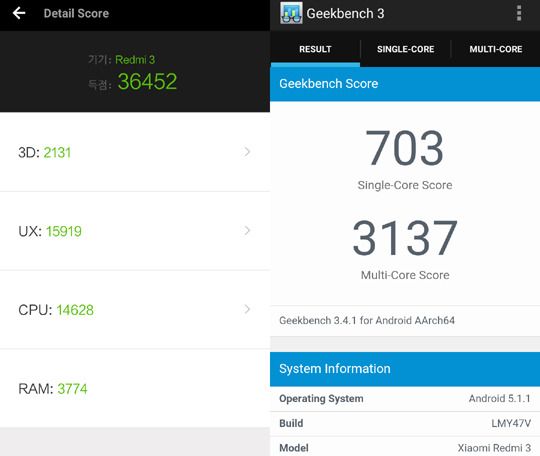Expand the UX score details chevron
Viewport: 540px width, 456px height.
[x=247, y=230]
